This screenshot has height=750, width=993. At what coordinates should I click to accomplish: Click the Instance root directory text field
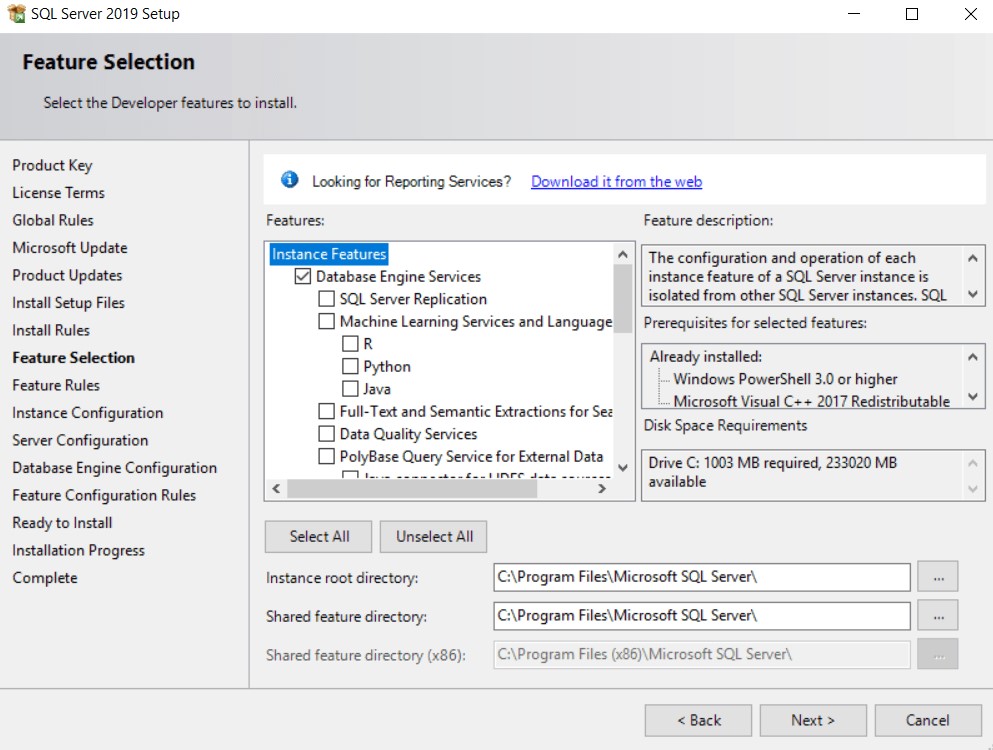(702, 577)
